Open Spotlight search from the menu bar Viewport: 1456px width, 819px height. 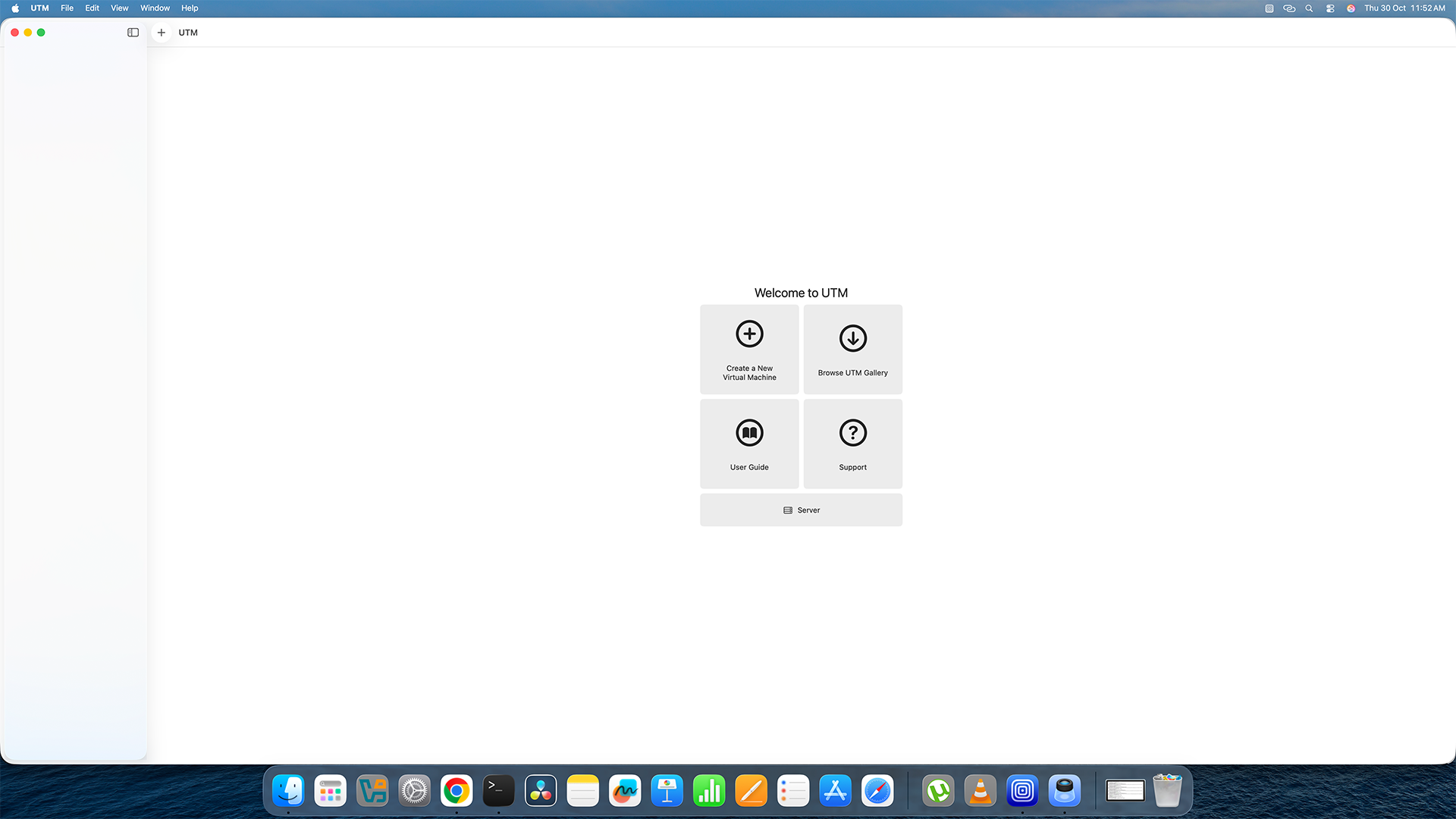click(1309, 8)
